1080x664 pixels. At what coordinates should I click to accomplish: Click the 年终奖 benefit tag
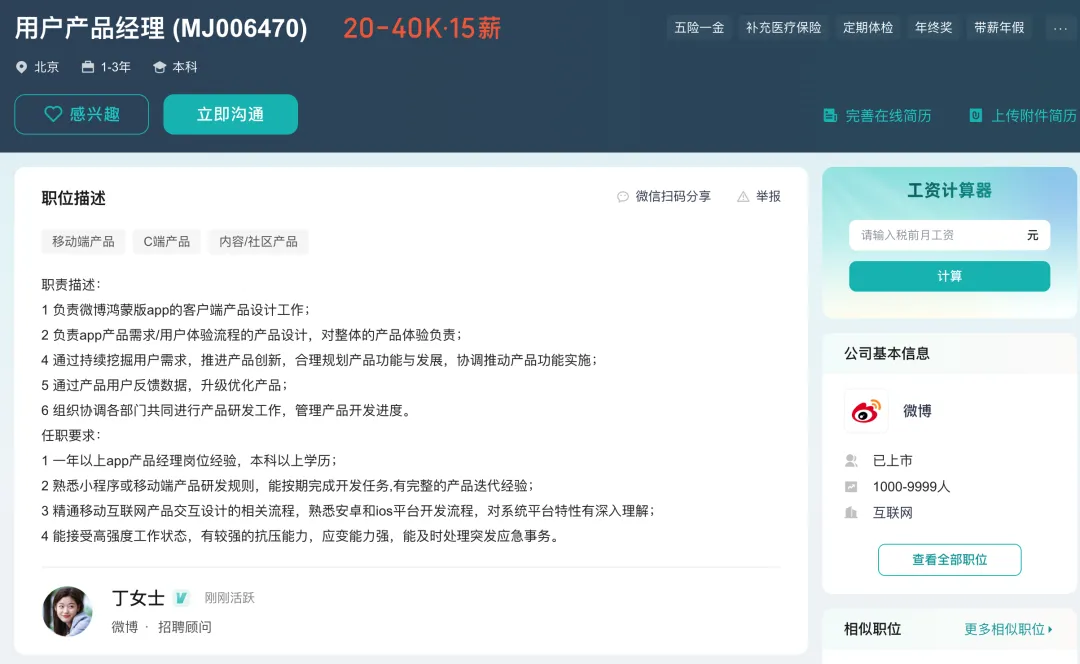coord(933,28)
